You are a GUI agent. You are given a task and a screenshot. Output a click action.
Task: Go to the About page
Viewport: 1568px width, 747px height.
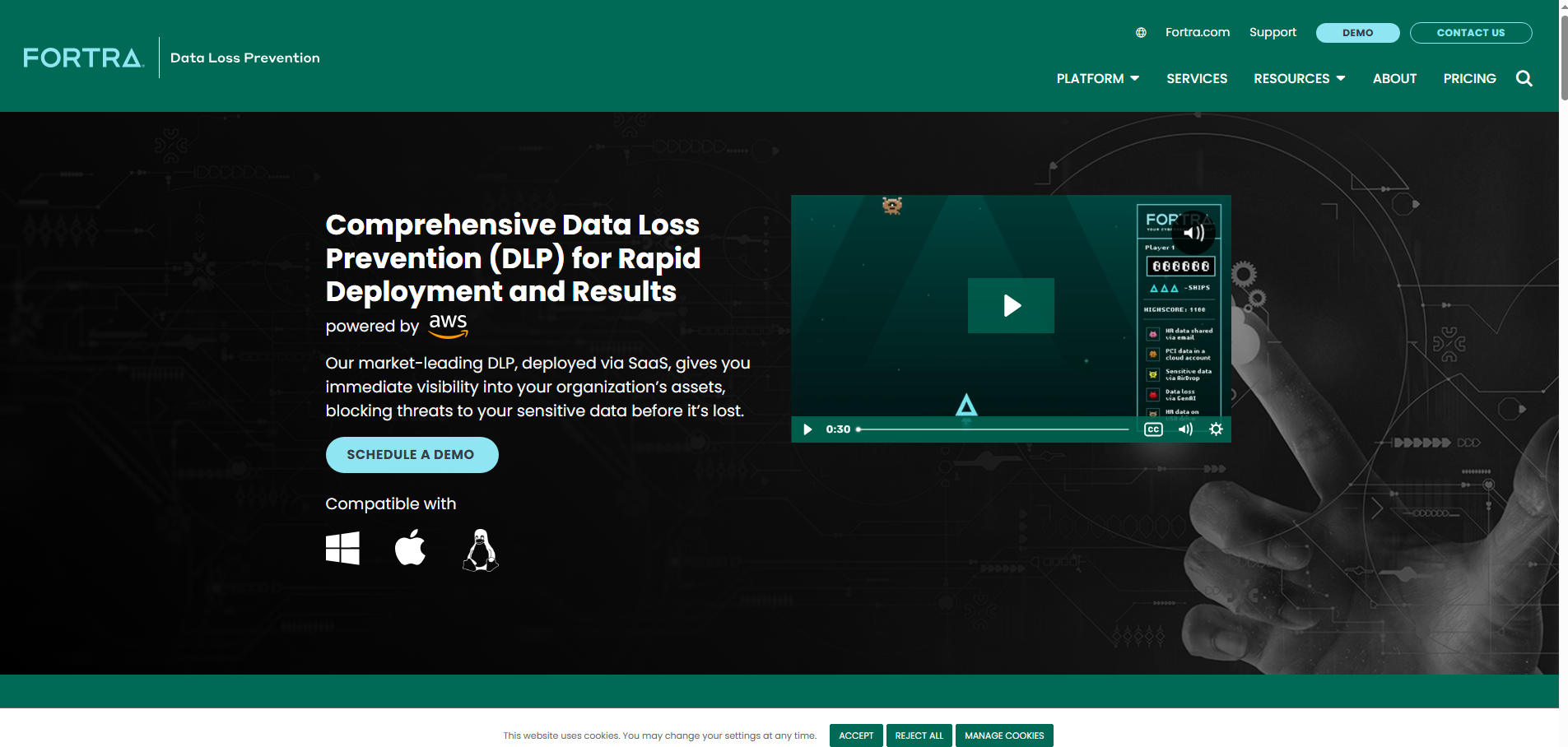point(1394,78)
